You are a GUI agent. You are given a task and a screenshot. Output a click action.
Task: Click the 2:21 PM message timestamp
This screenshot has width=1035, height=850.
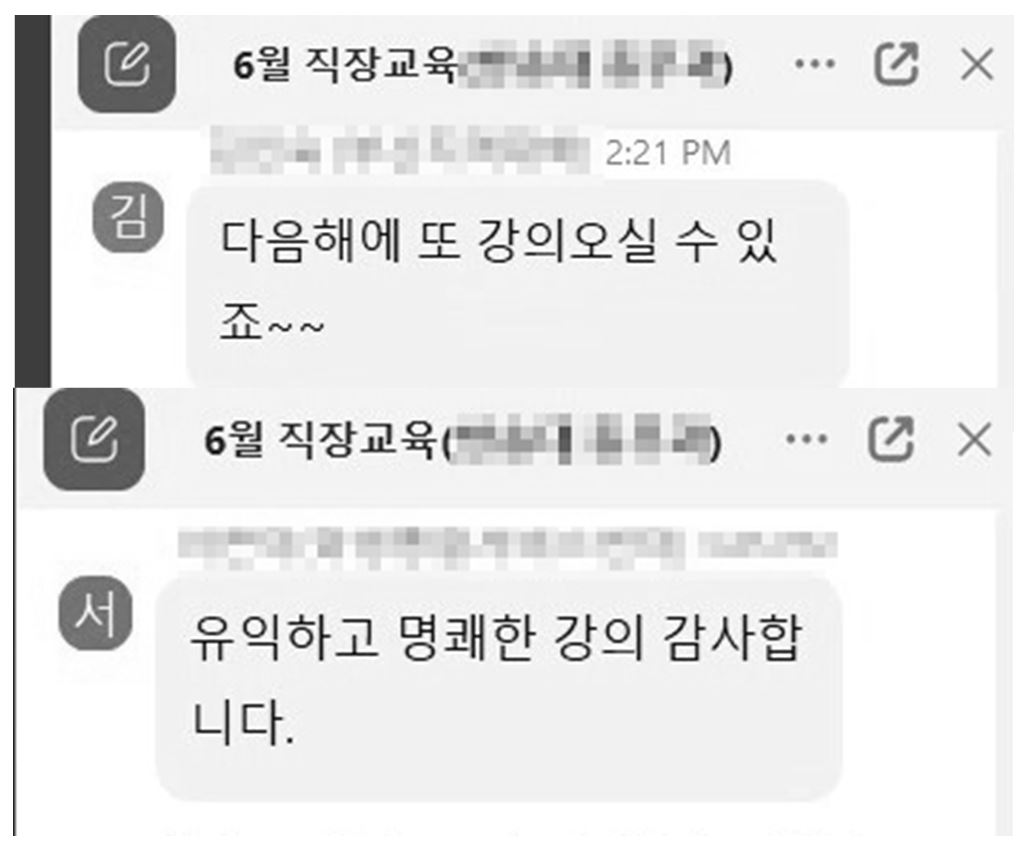point(668,153)
